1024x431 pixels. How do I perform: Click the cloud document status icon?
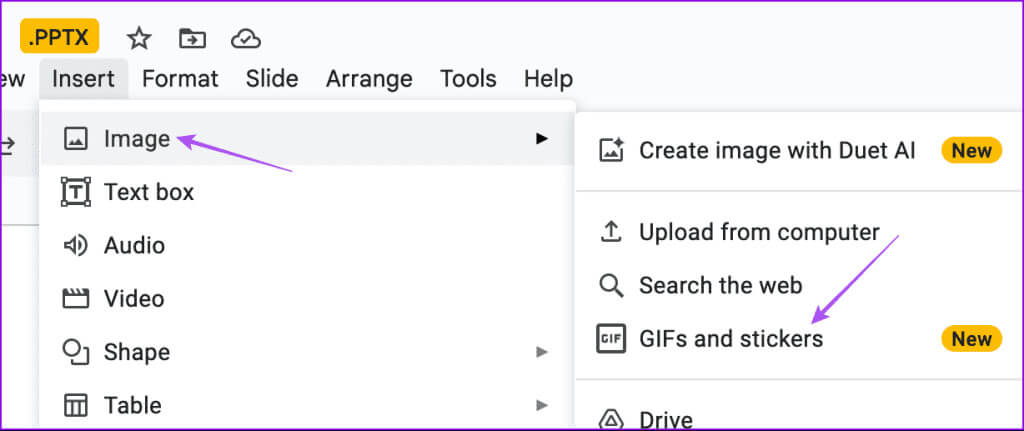[245, 39]
